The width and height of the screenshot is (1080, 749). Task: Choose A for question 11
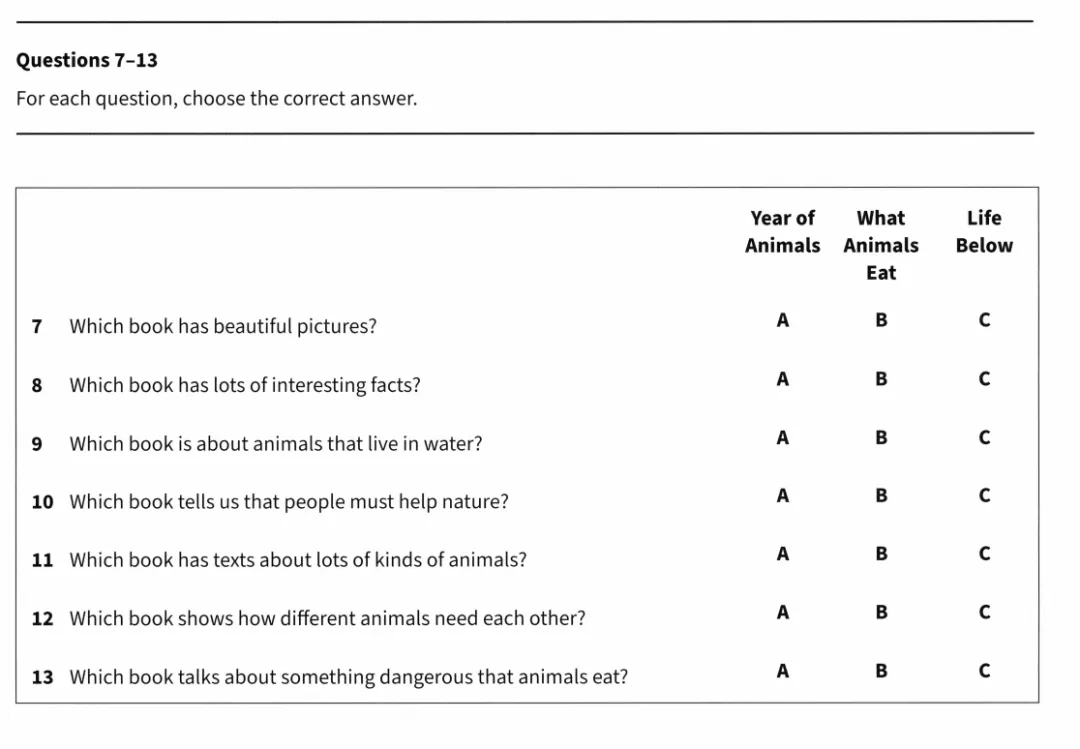click(782, 553)
